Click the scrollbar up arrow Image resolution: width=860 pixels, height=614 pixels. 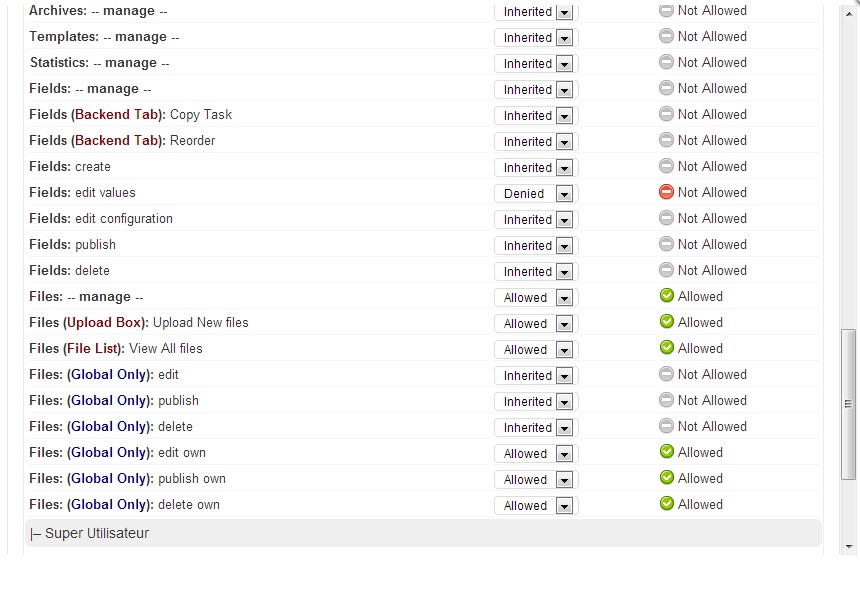(849, 14)
